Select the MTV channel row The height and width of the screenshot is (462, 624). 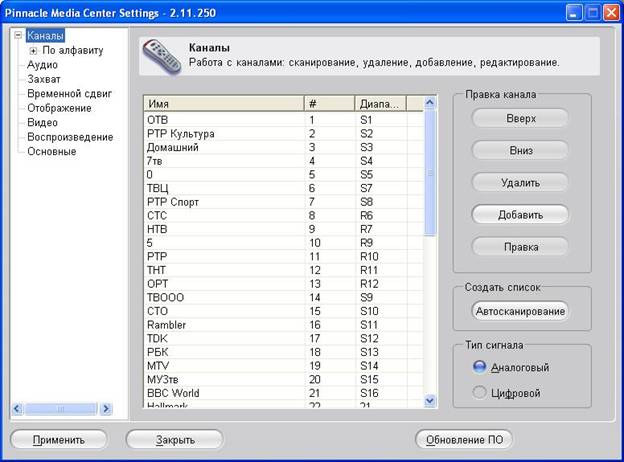point(283,366)
